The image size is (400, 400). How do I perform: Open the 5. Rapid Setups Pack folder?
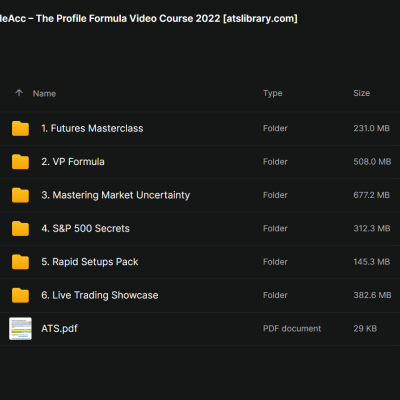tap(90, 262)
